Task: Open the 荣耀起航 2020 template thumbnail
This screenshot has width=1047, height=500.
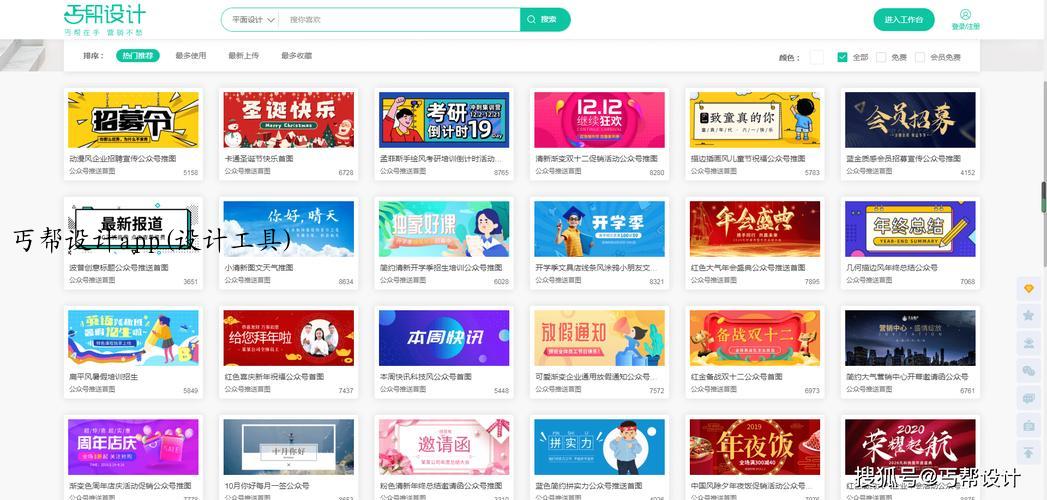Action: click(x=911, y=447)
